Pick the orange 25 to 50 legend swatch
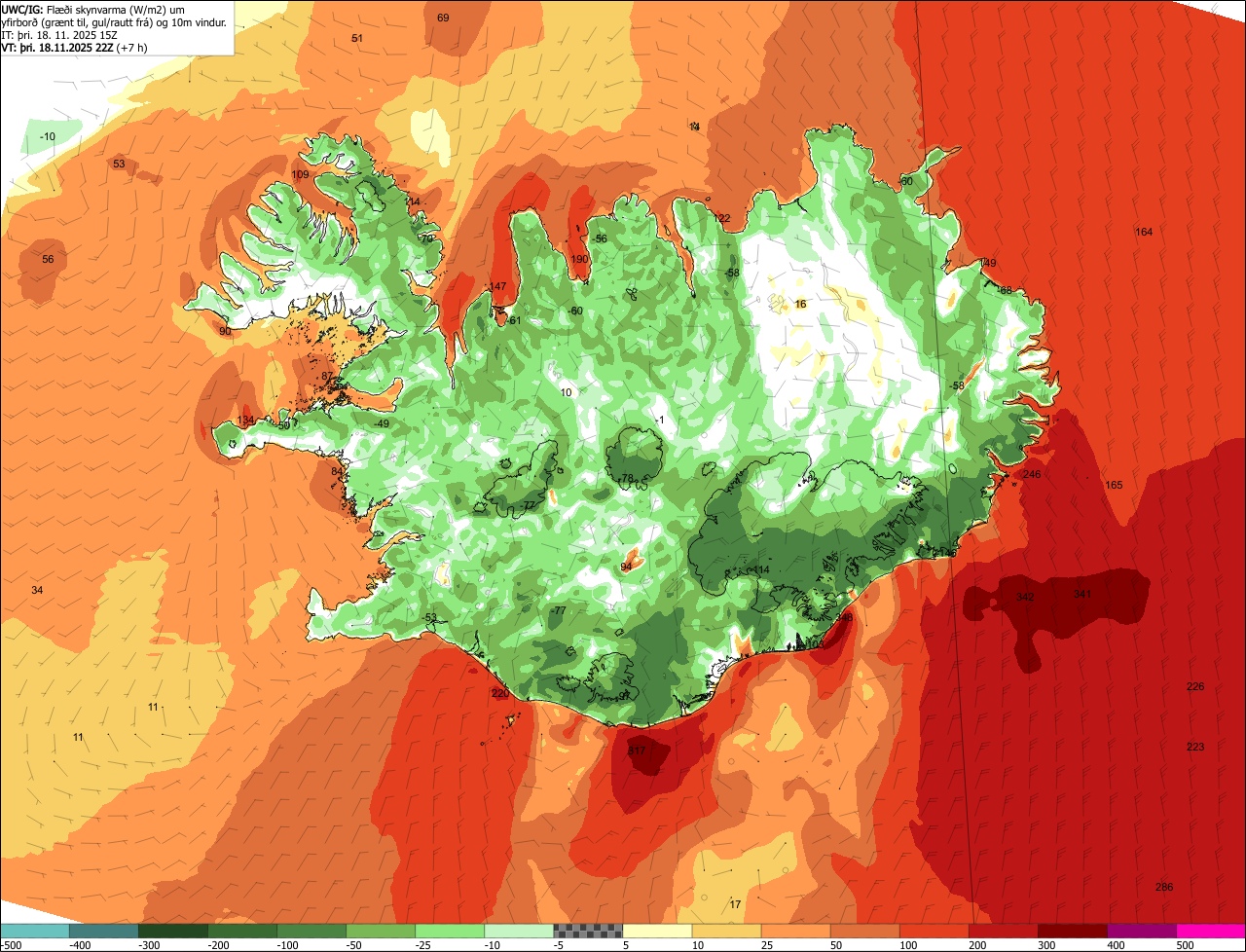This screenshot has width=1246, height=952. 794,931
